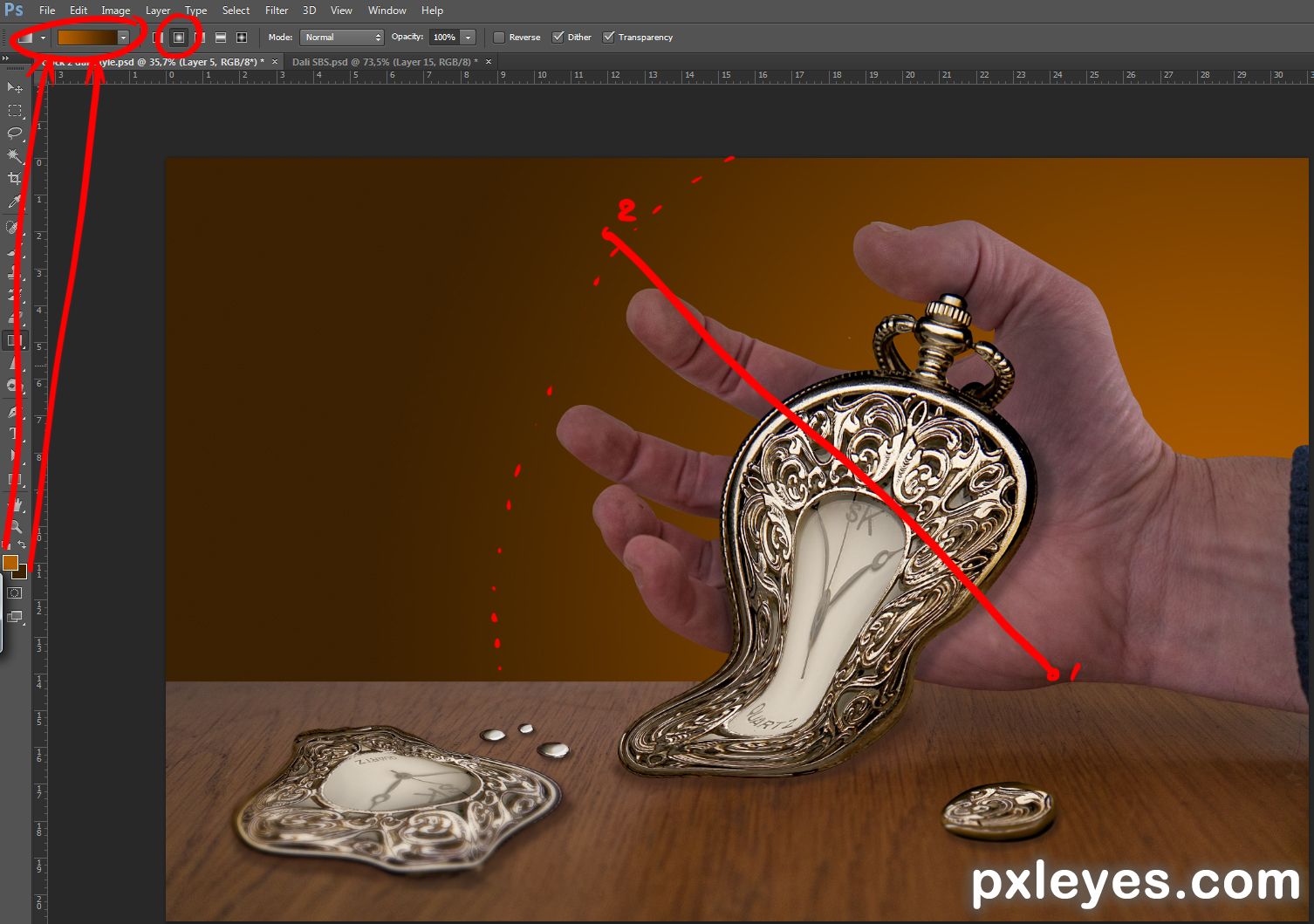Screen dimensions: 1314x924
Task: Select the History Brush tool
Action: click(x=15, y=296)
